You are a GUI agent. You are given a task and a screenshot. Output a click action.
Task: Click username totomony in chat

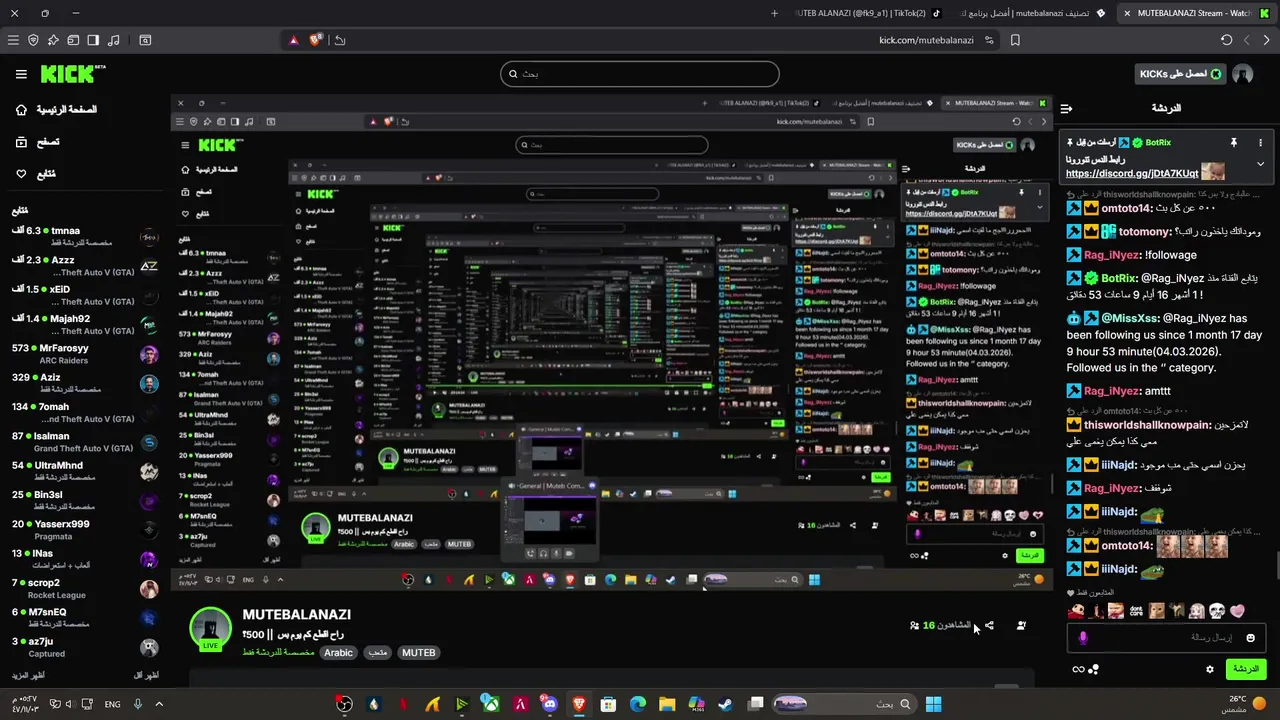click(1145, 232)
